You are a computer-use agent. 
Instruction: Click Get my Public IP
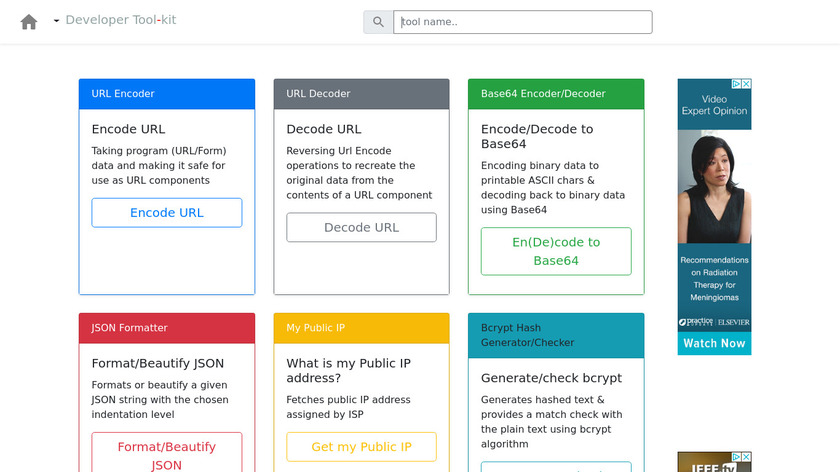coord(361,447)
